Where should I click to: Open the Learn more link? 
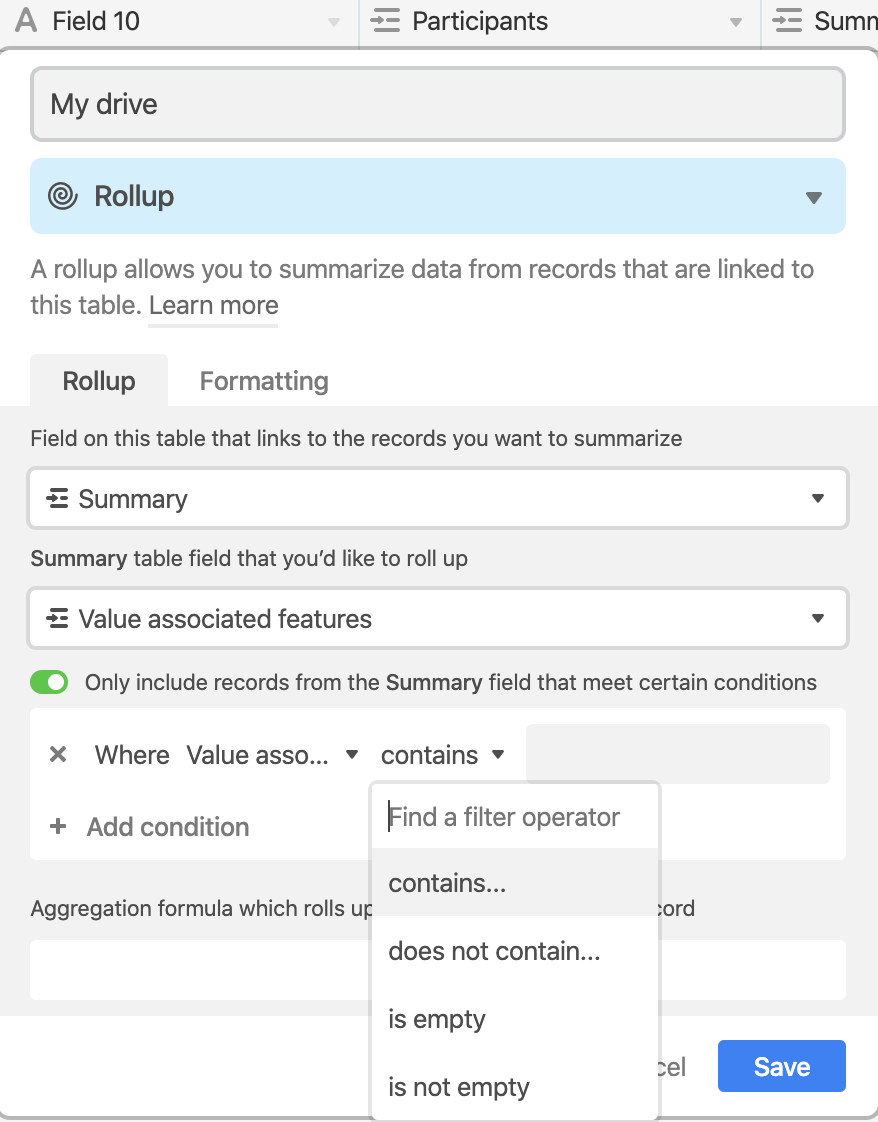pos(213,306)
